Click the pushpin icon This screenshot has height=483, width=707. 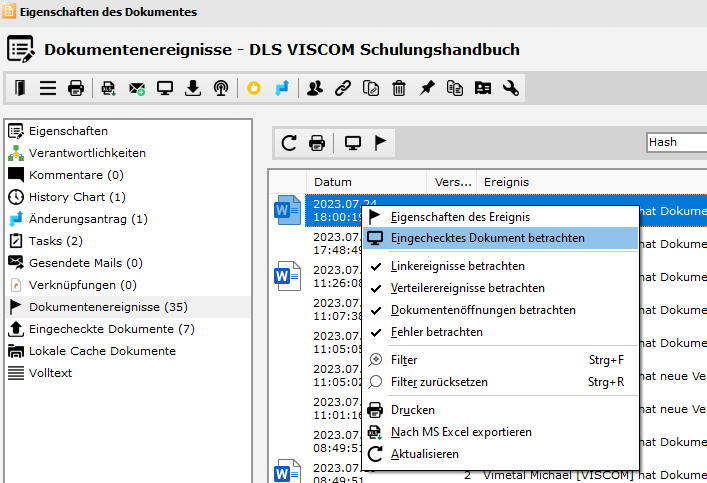point(427,87)
